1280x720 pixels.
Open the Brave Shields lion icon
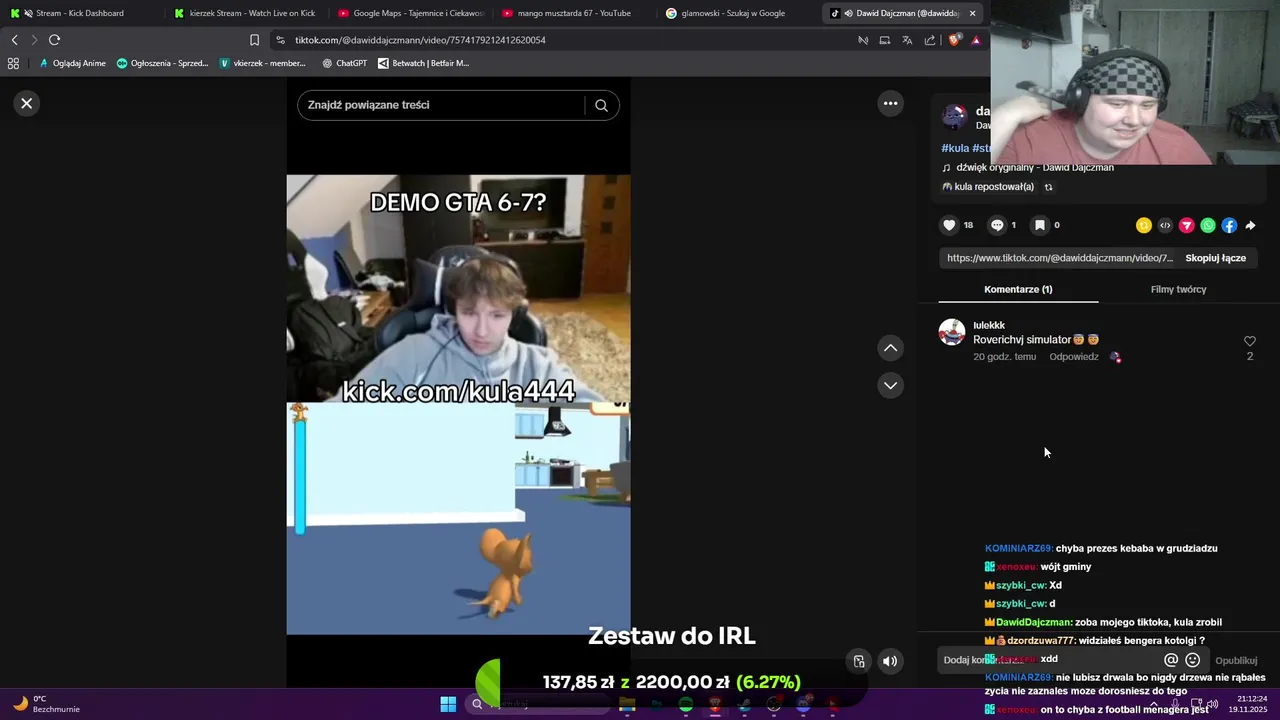[954, 40]
